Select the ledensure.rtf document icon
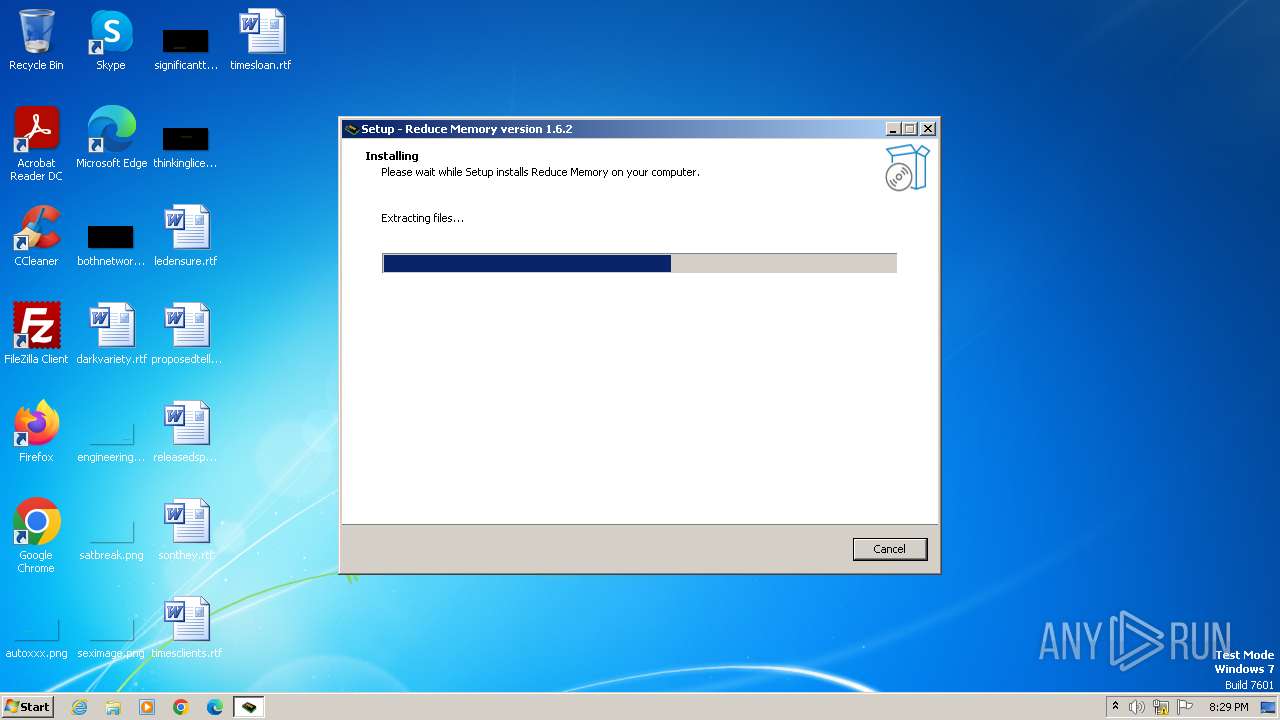Screen dimensions: 1280x720 [186, 236]
